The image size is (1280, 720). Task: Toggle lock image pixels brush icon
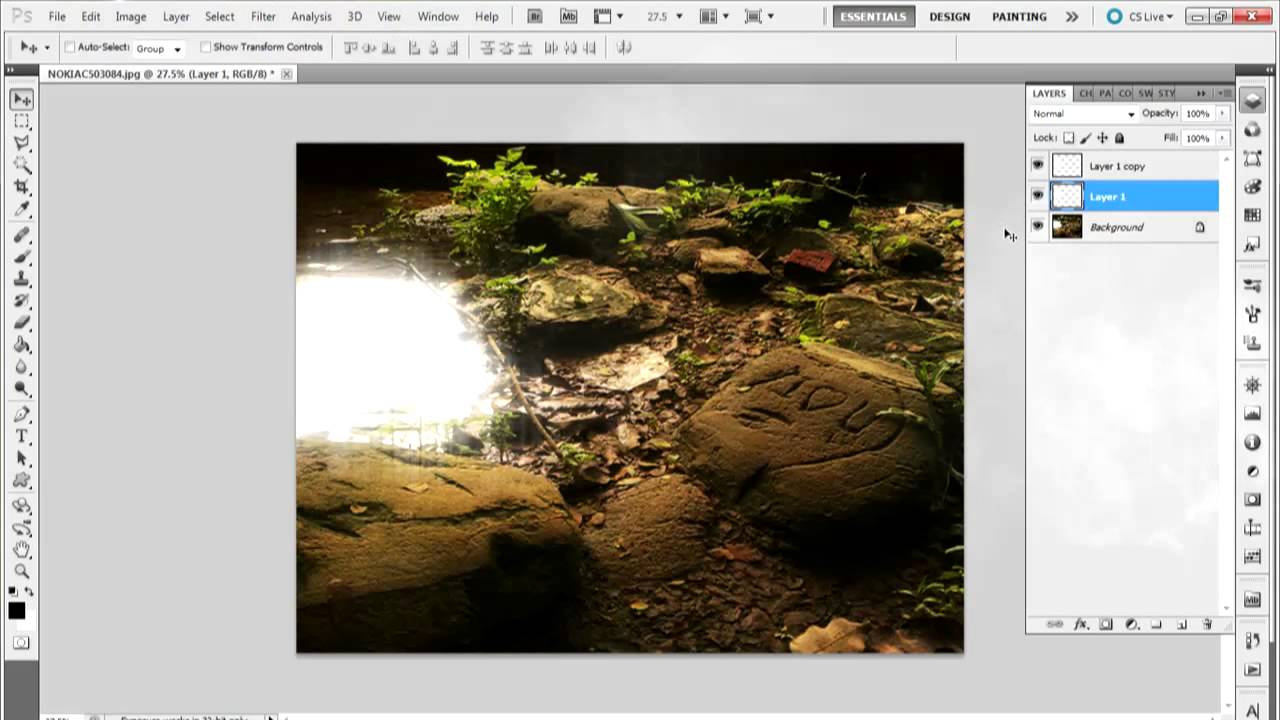click(1086, 138)
